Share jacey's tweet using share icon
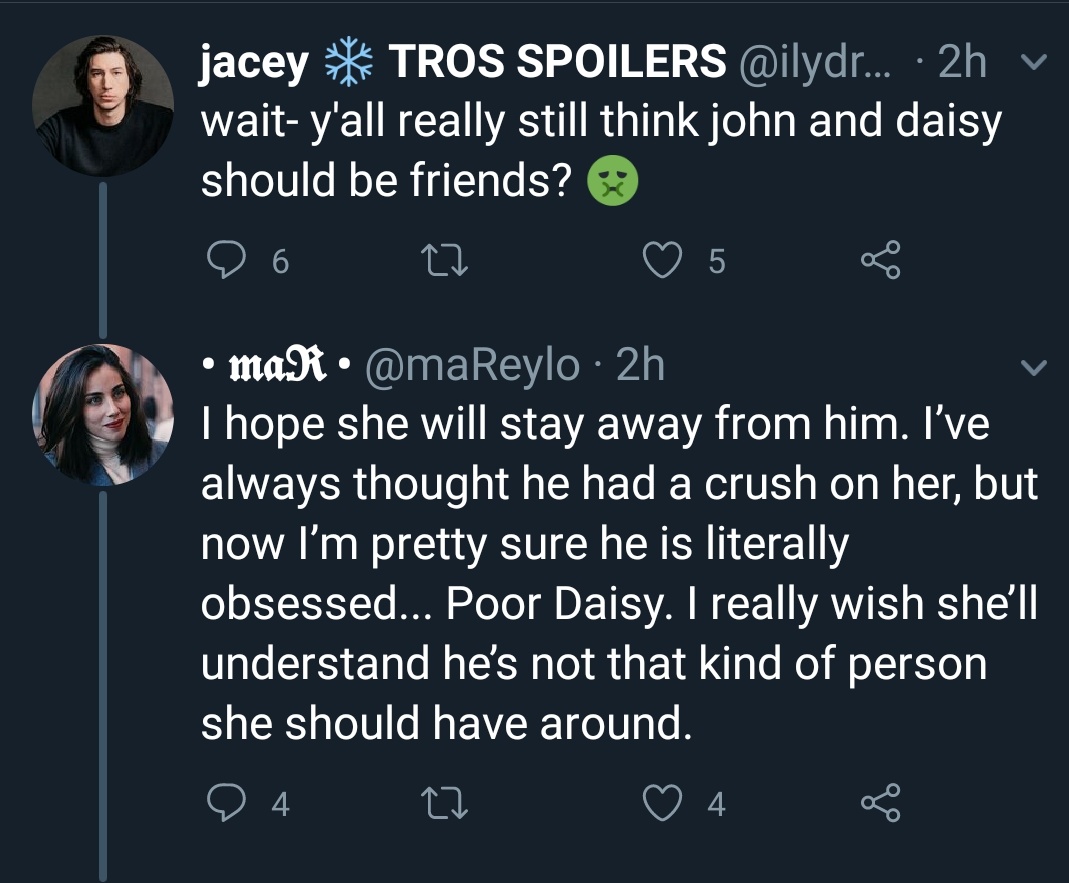 click(881, 262)
